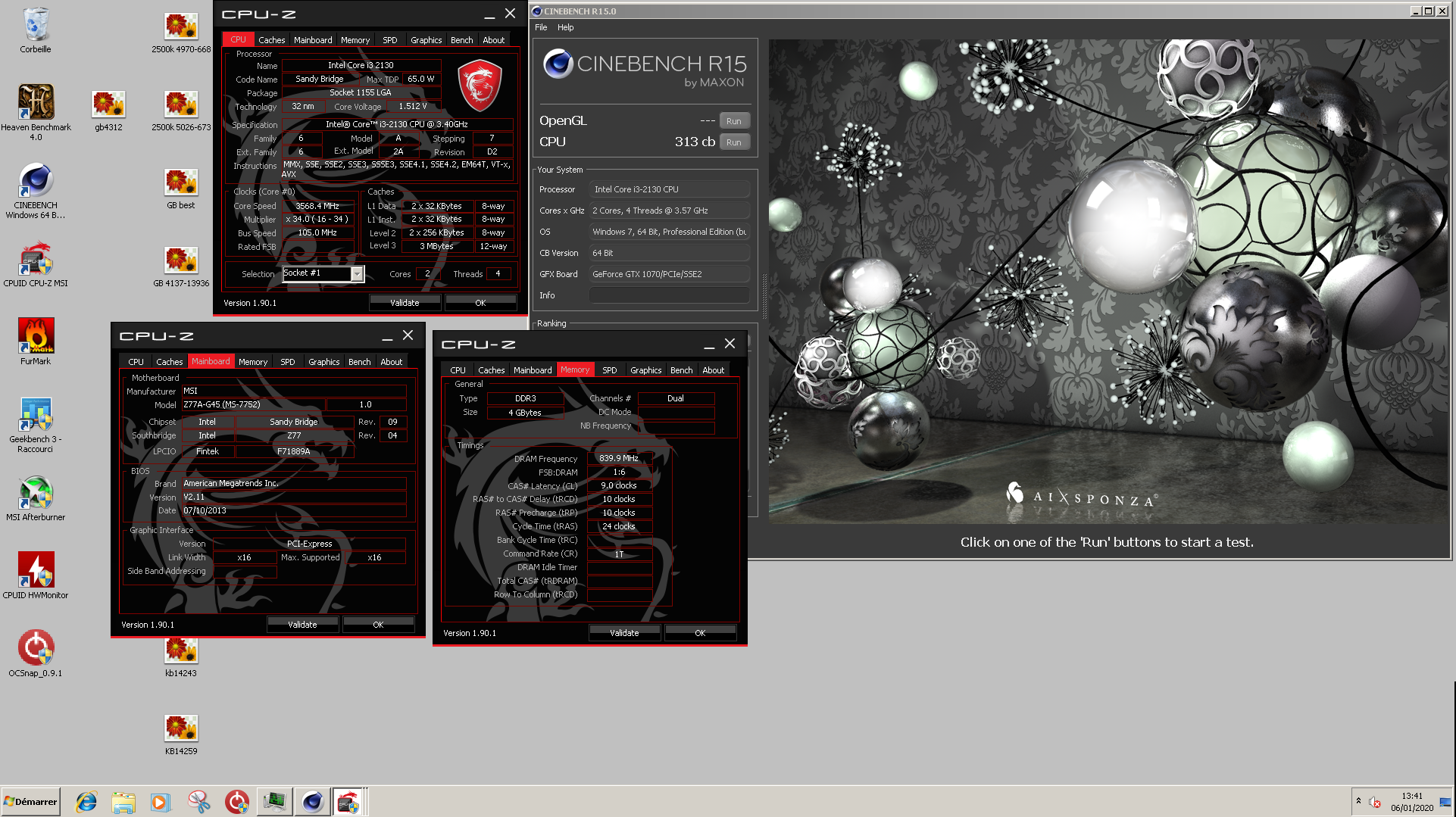Open the OCSnap_0.9.1 desktop icon
The image size is (1456, 817).
point(36,653)
